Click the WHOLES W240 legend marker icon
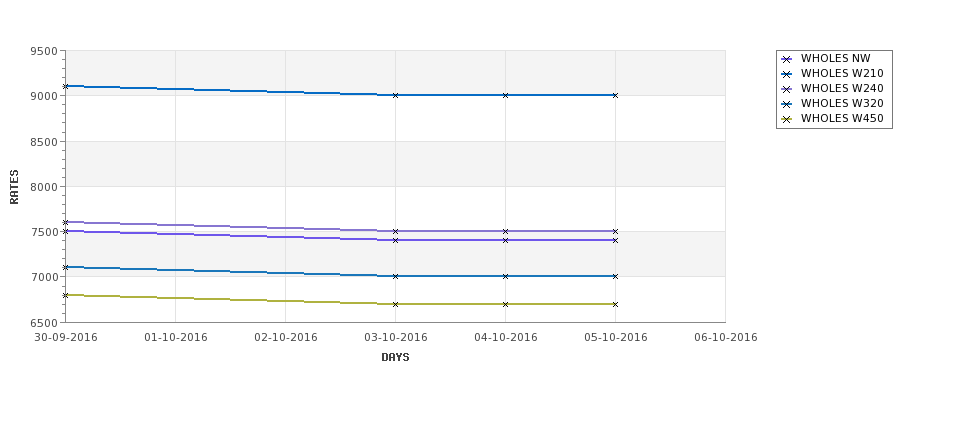The height and width of the screenshot is (429, 975). (787, 89)
